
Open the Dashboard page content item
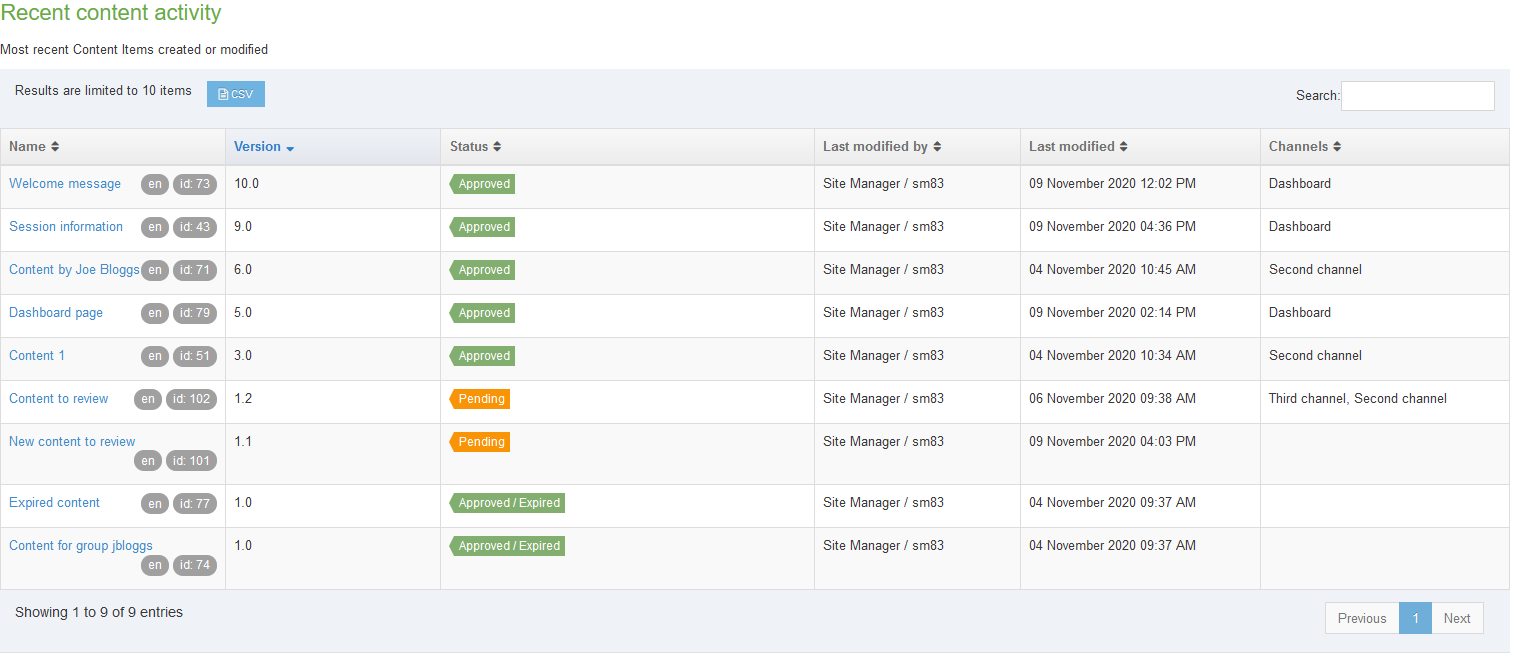click(x=55, y=313)
